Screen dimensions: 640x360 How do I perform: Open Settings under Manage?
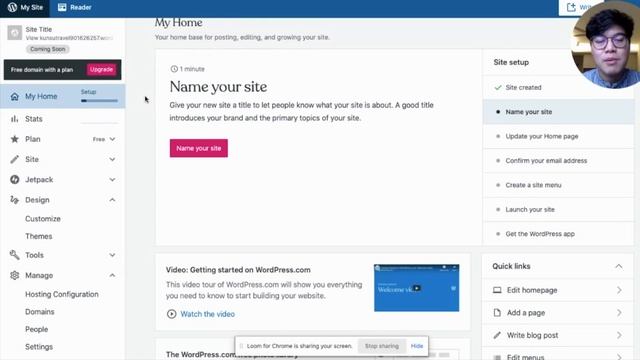click(x=39, y=347)
